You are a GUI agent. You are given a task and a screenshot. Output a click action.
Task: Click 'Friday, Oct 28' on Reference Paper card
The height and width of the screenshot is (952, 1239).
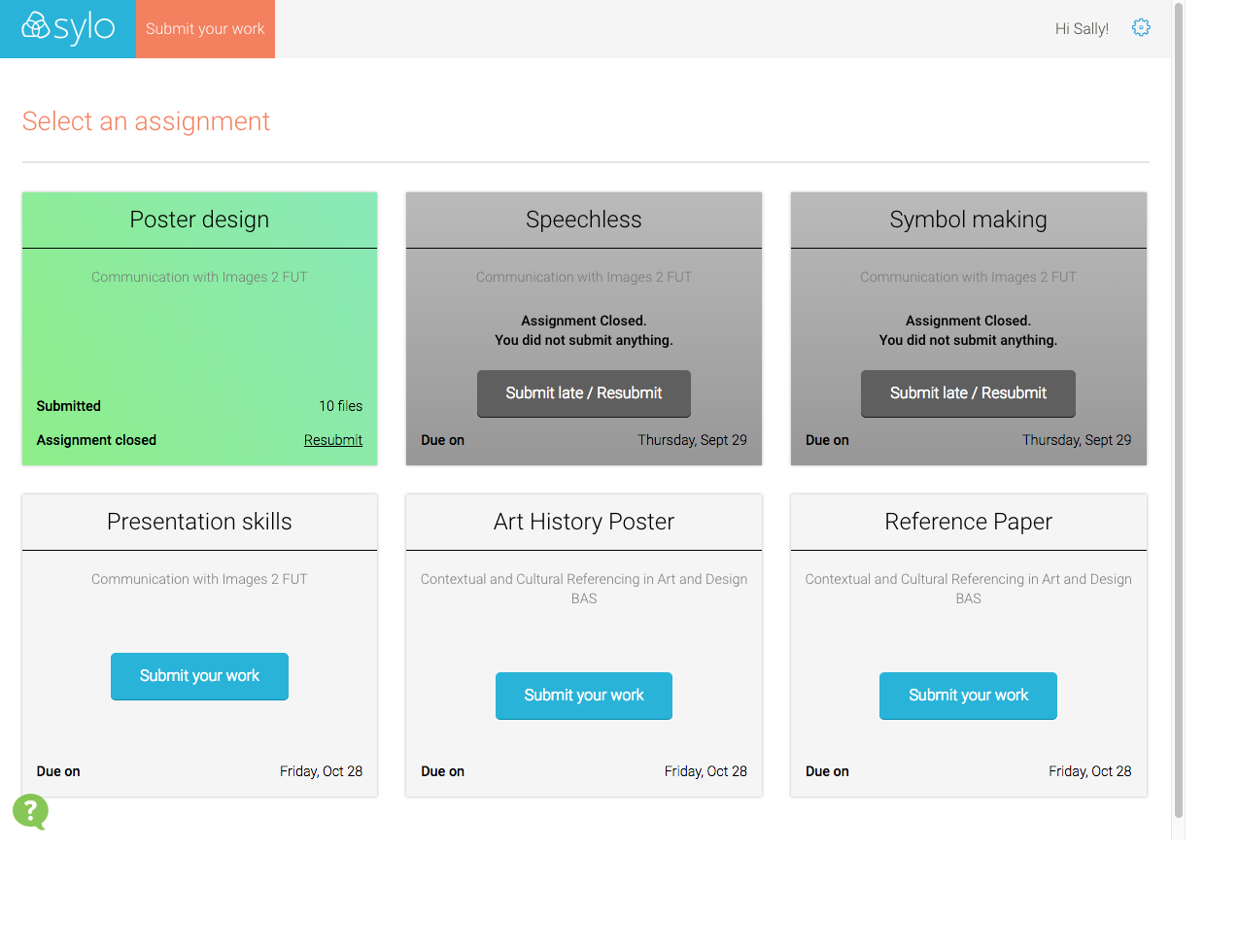coord(1090,771)
